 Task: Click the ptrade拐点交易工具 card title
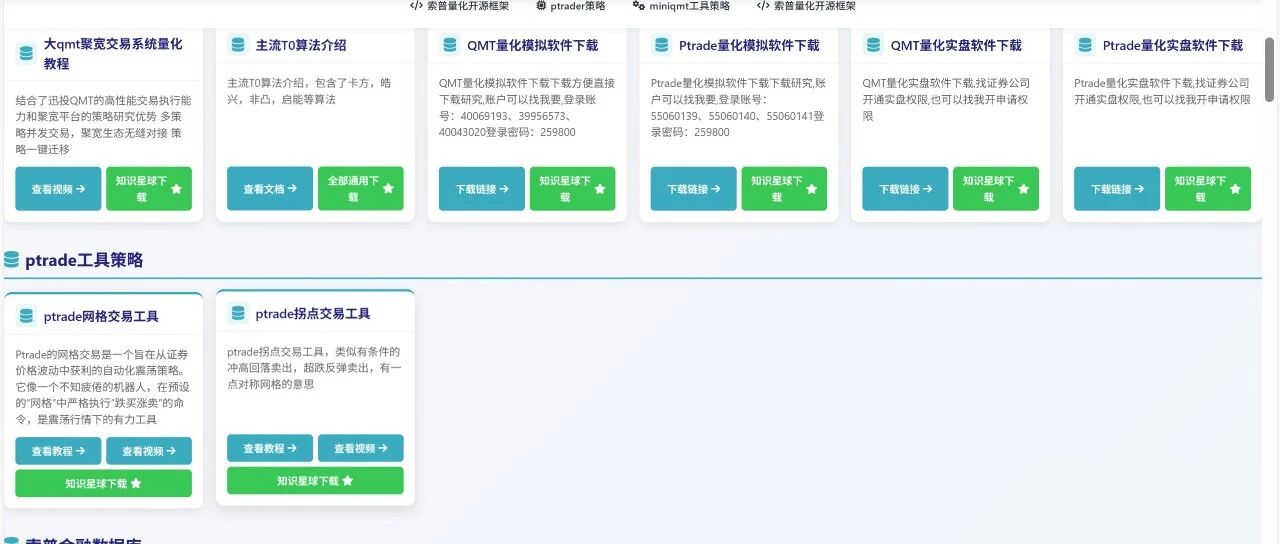313,313
